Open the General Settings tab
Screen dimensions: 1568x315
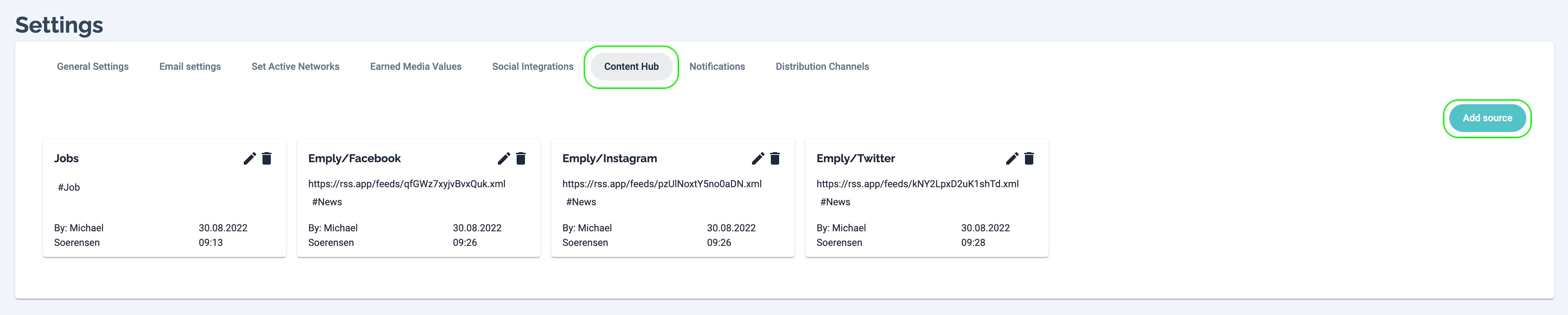92,66
